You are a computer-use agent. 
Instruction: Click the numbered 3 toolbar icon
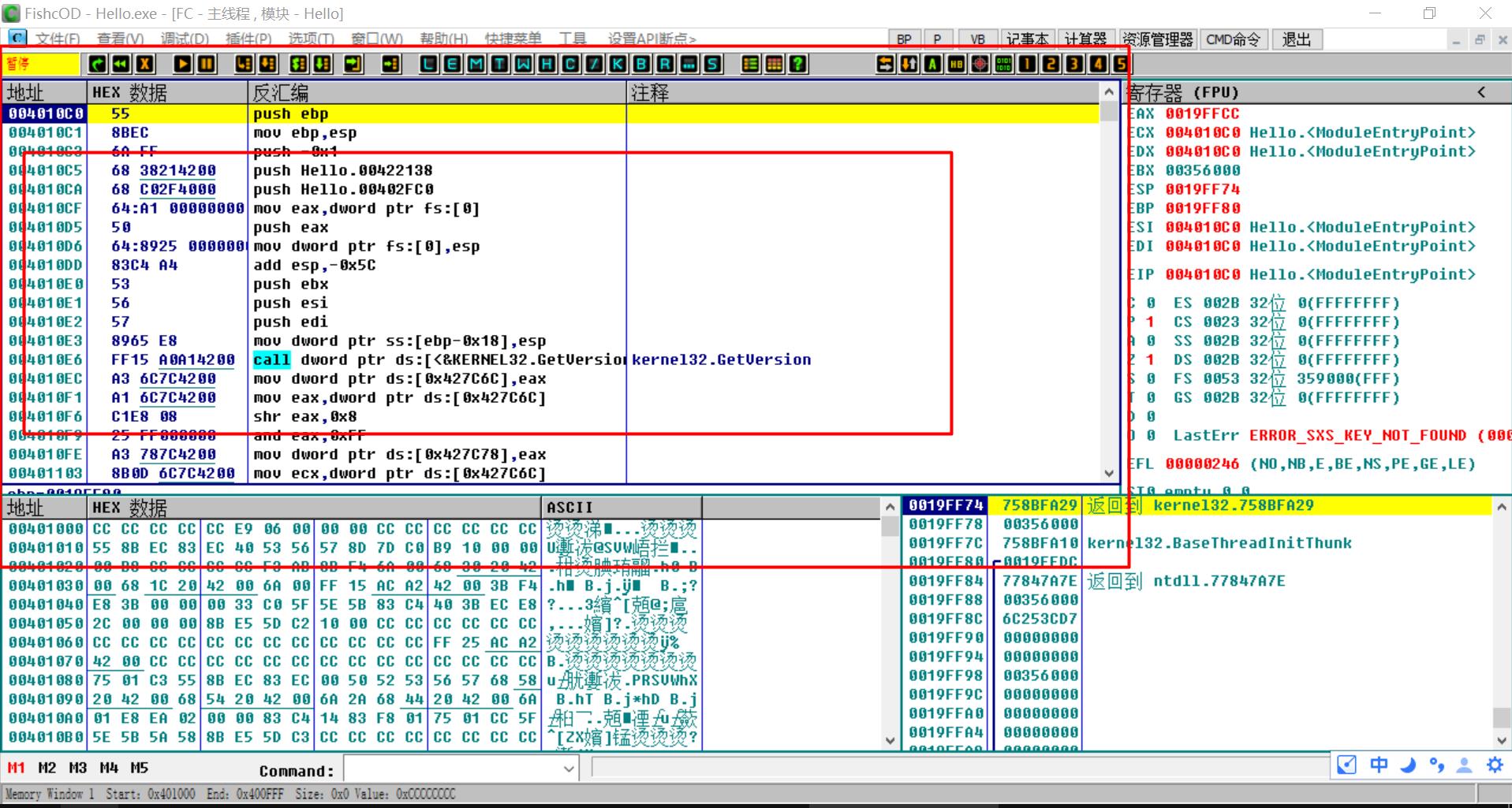[1074, 65]
